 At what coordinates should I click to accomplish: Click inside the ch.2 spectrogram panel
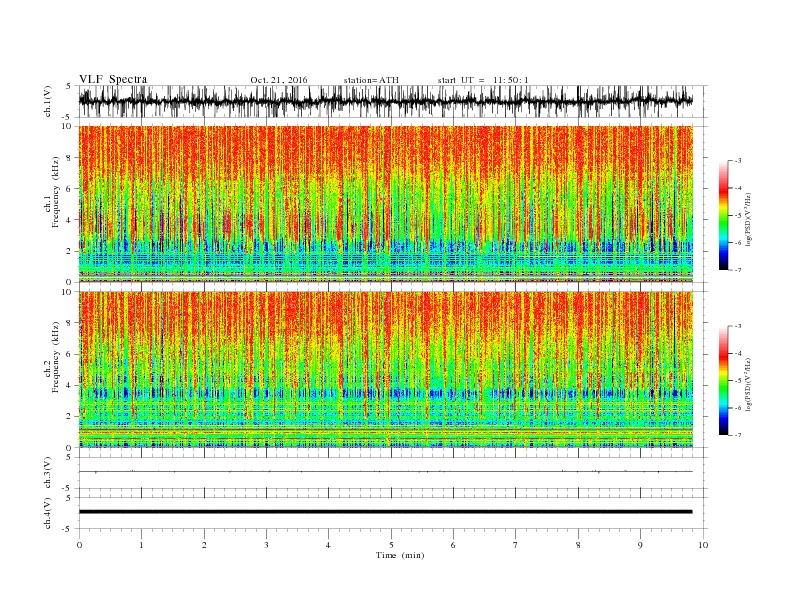(x=386, y=369)
